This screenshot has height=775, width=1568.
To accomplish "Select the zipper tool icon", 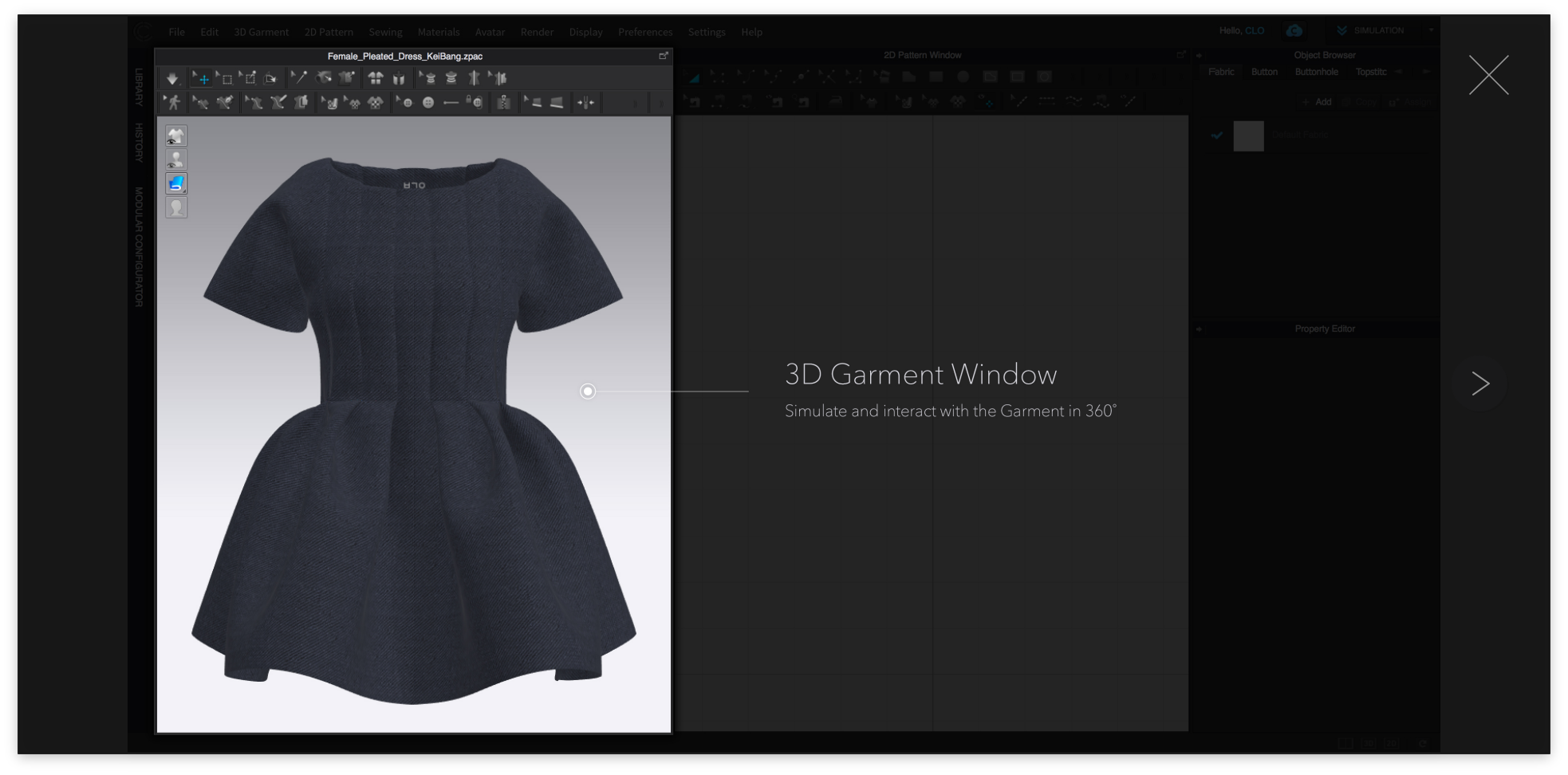I will tap(503, 102).
